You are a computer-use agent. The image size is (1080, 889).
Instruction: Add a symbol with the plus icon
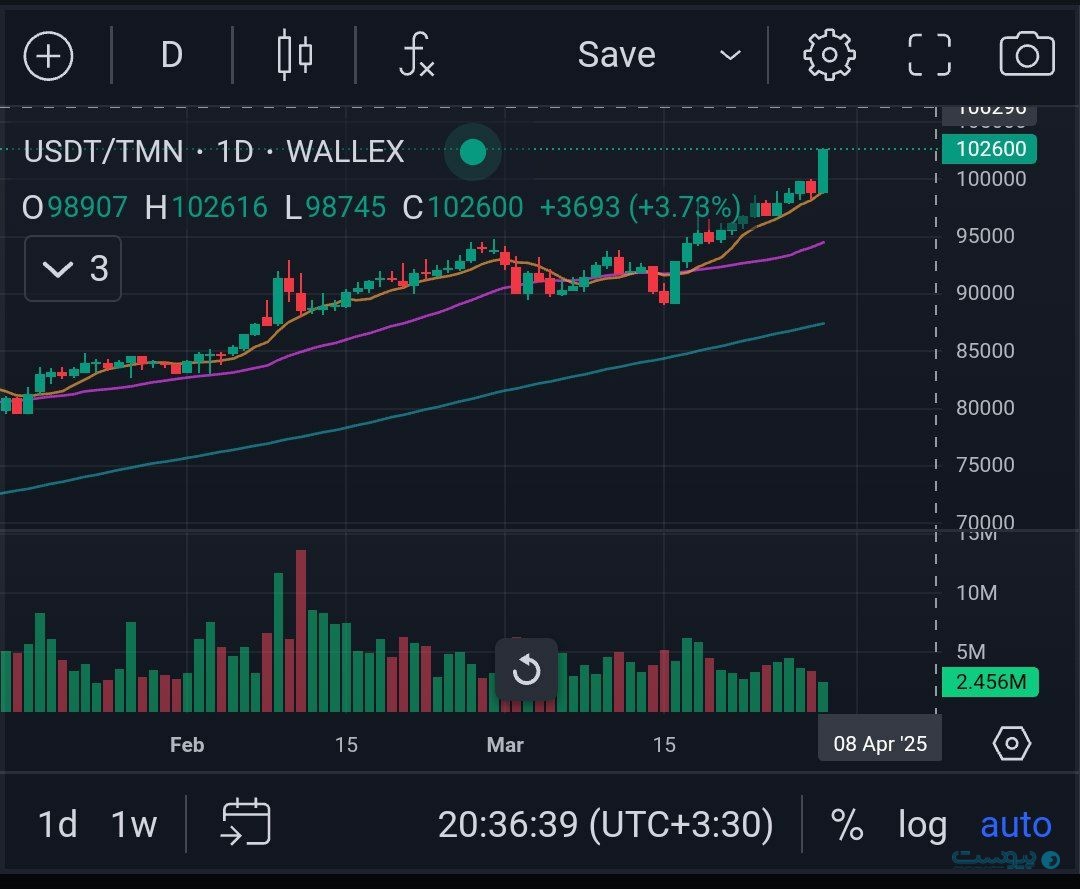(x=48, y=56)
